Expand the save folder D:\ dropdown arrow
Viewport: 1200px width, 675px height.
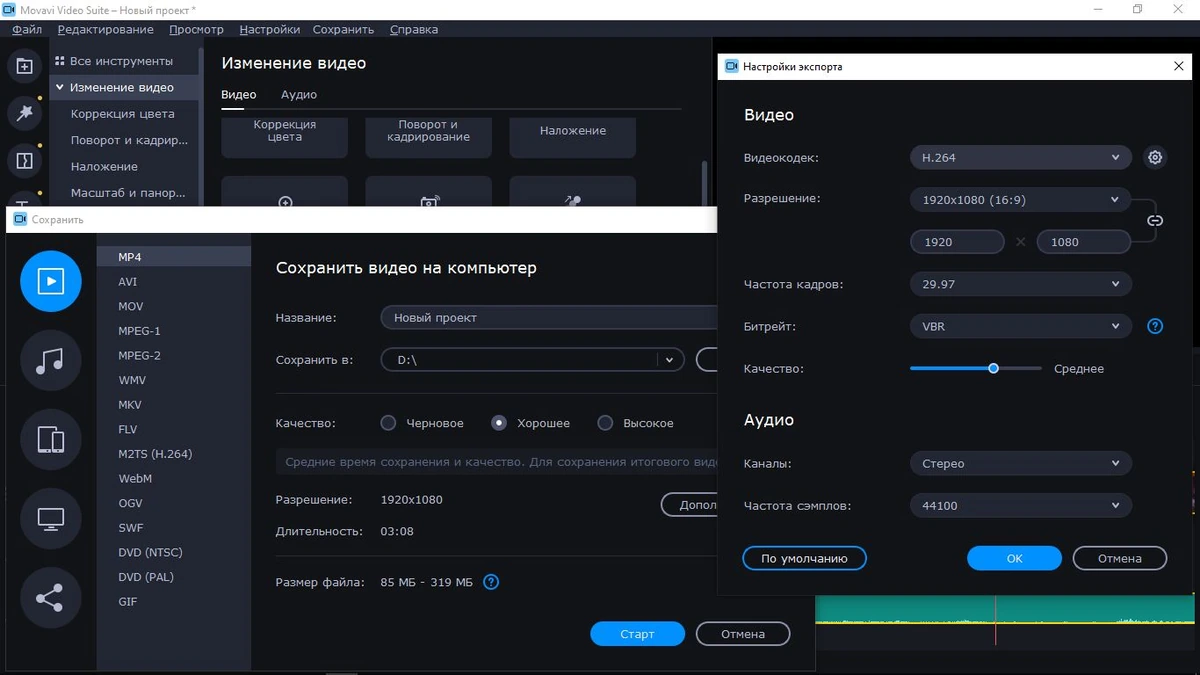click(x=670, y=360)
